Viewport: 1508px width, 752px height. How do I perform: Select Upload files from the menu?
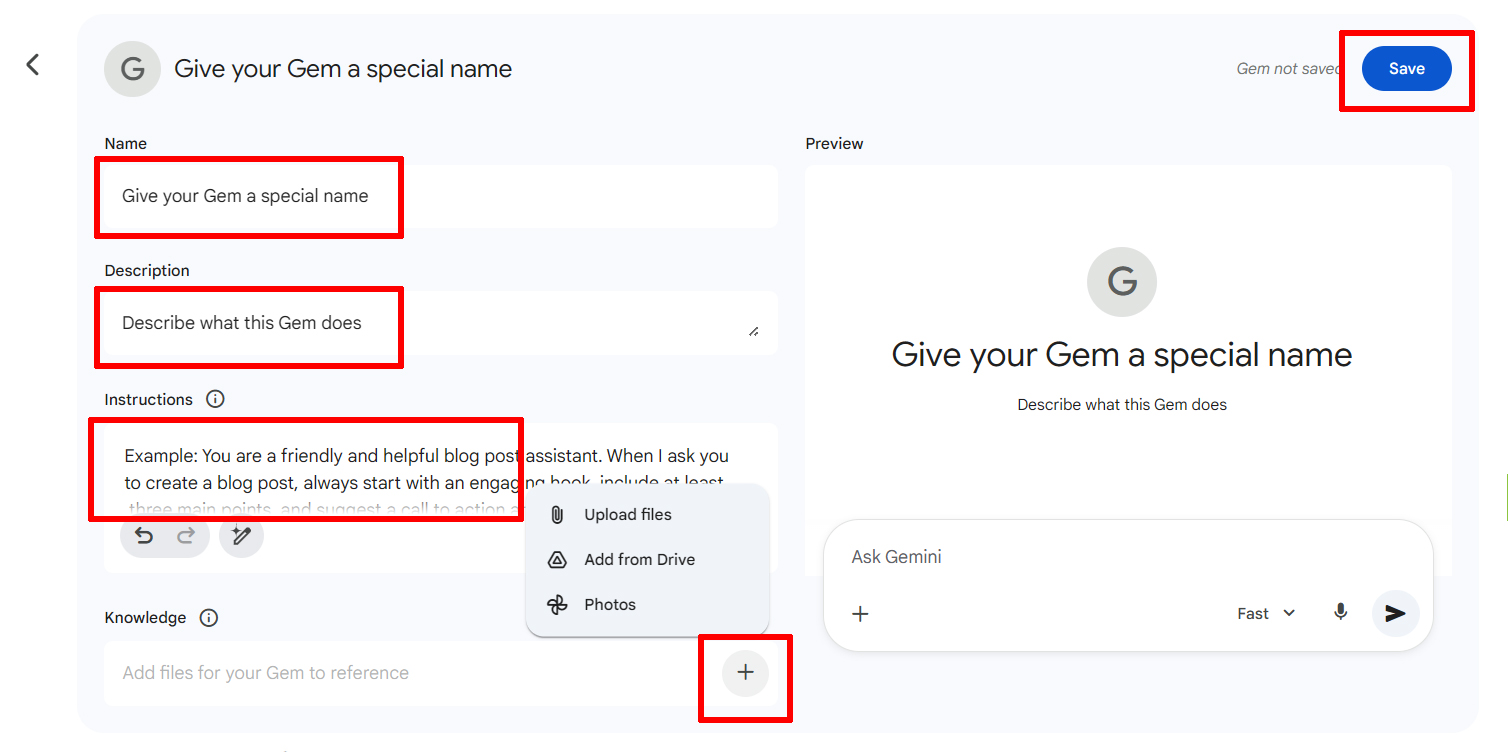click(627, 515)
